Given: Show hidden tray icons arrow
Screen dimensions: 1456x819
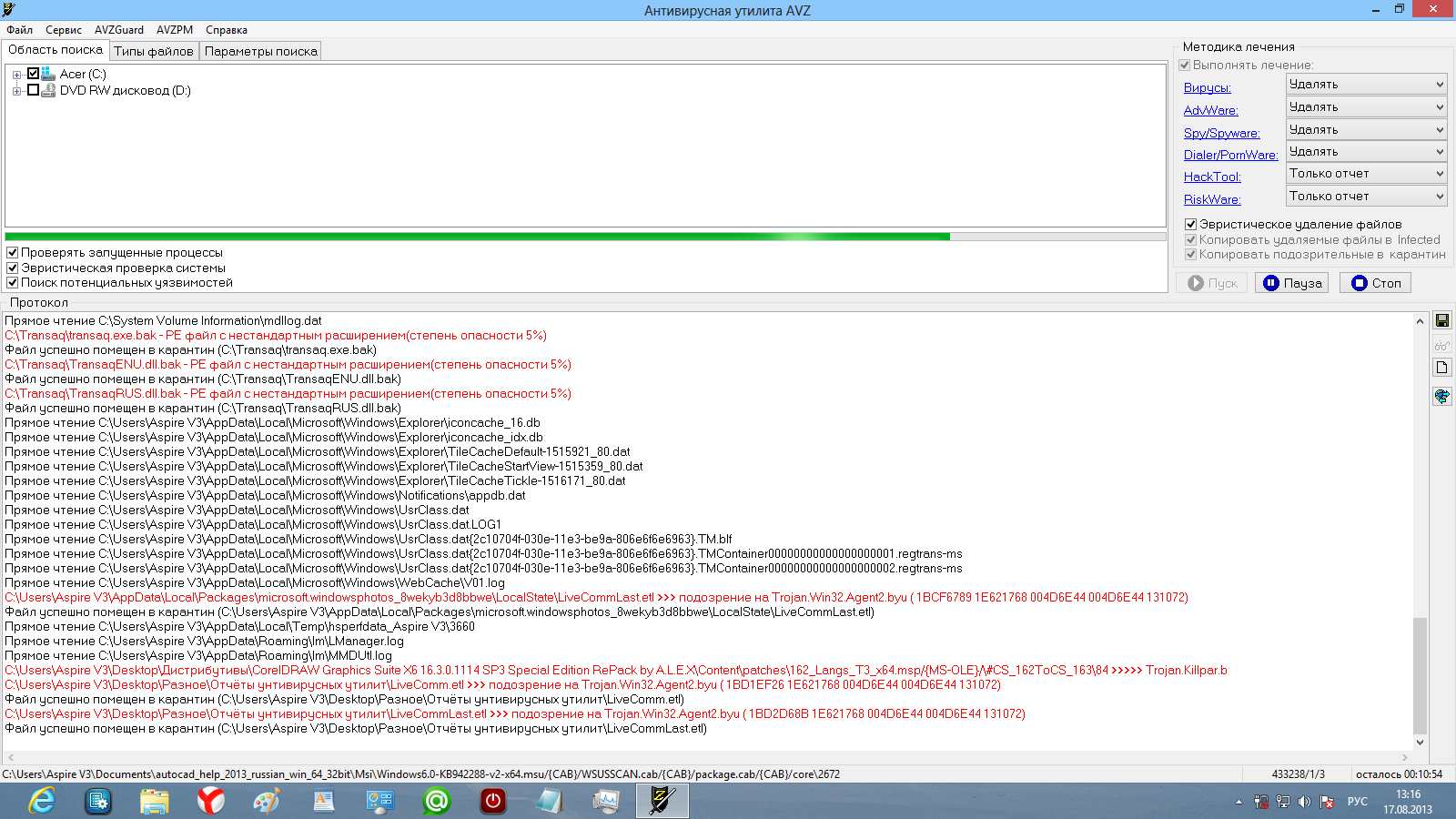Looking at the screenshot, I should 1239,802.
